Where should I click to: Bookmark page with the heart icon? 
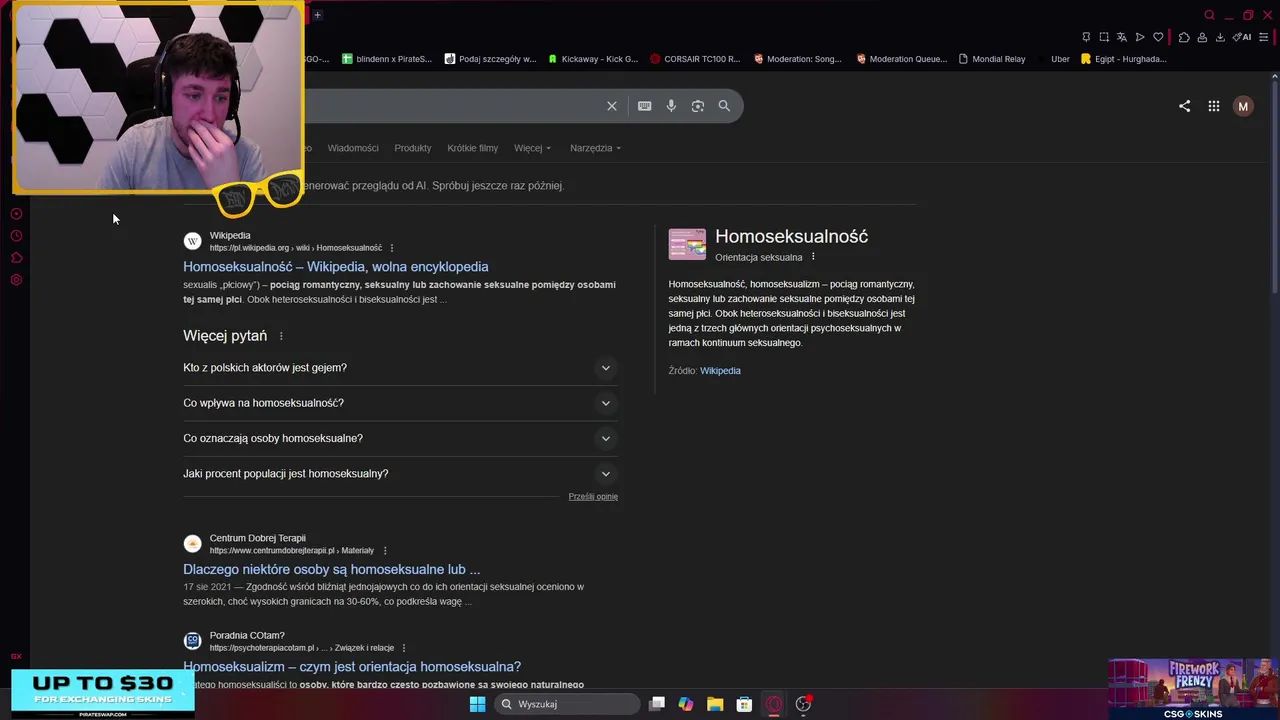tap(1158, 37)
